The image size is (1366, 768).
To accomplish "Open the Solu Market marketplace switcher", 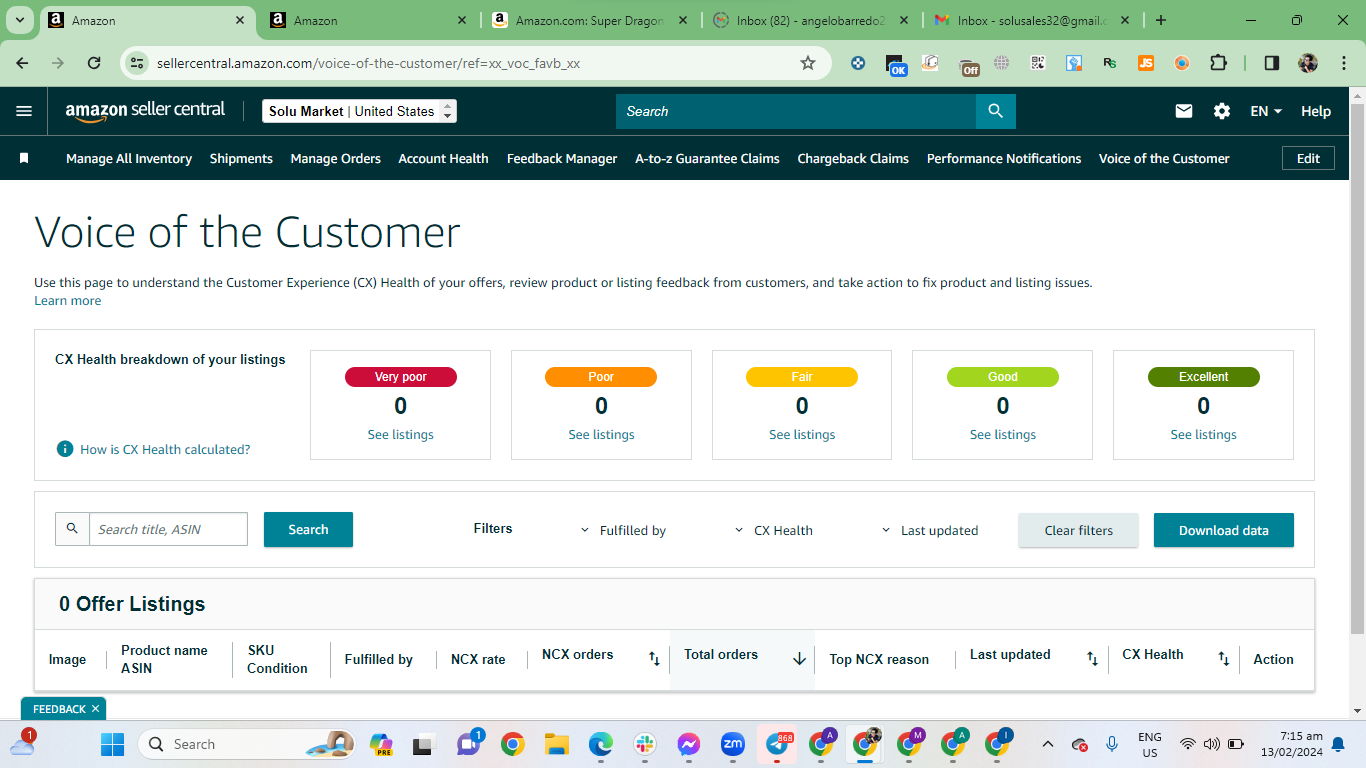I will pos(360,111).
